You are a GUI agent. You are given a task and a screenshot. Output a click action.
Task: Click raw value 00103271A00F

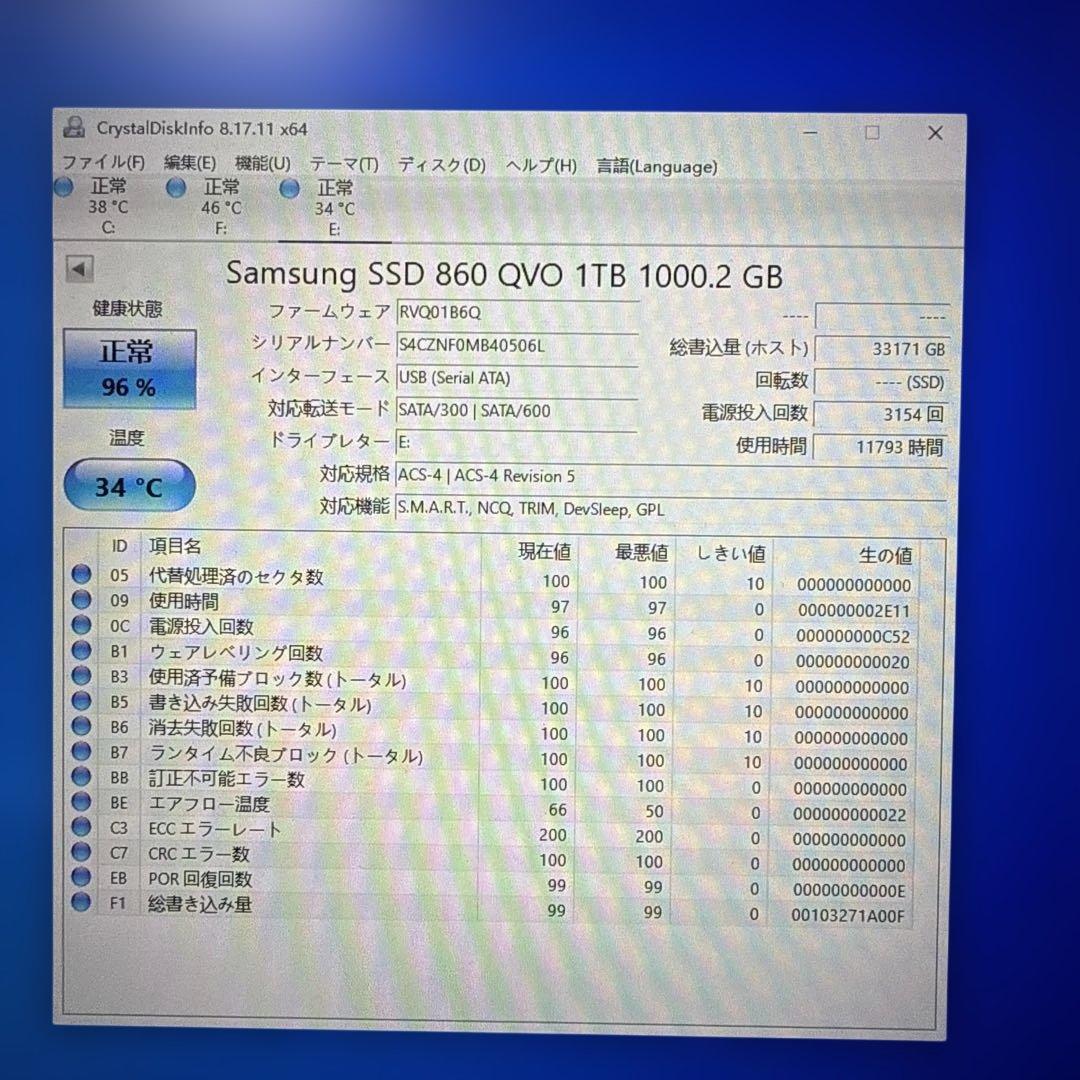tap(847, 915)
